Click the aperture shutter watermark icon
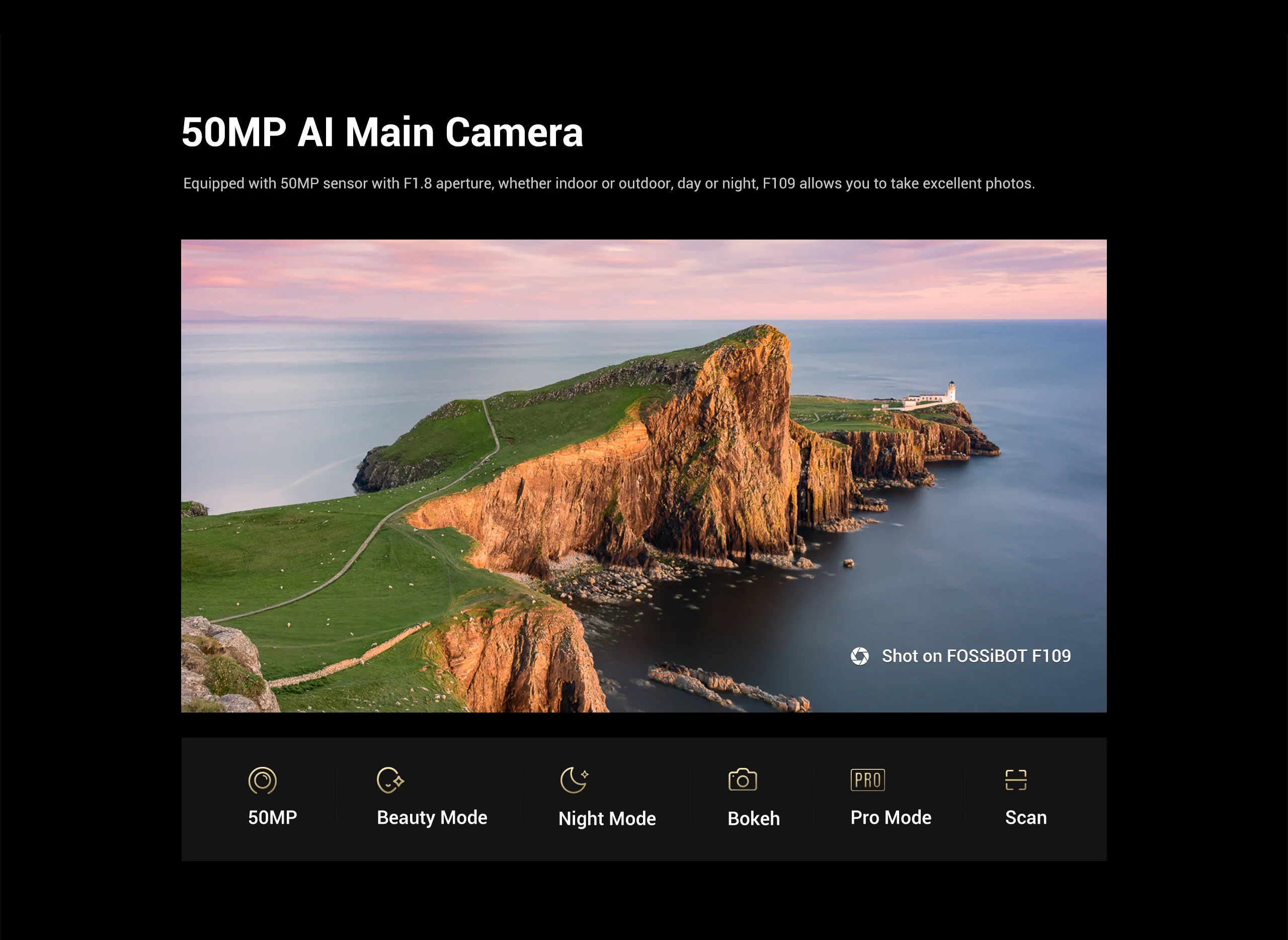 [860, 656]
